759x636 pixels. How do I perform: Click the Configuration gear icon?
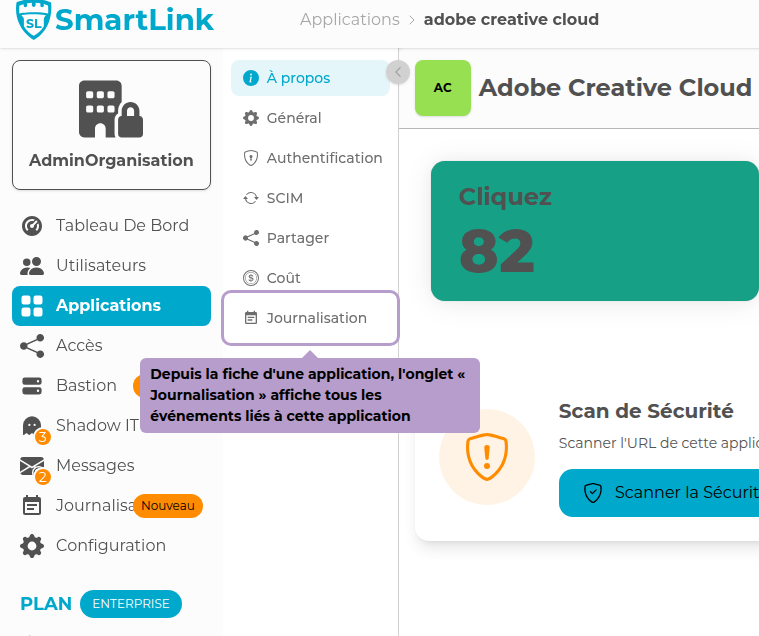[x=32, y=546]
